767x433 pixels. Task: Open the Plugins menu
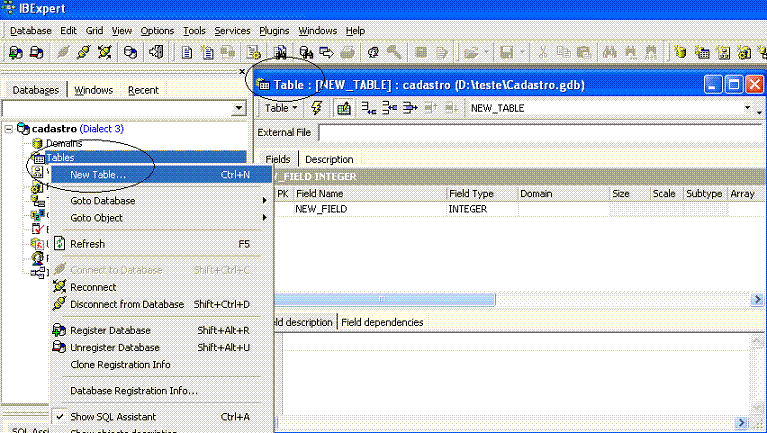[x=274, y=30]
